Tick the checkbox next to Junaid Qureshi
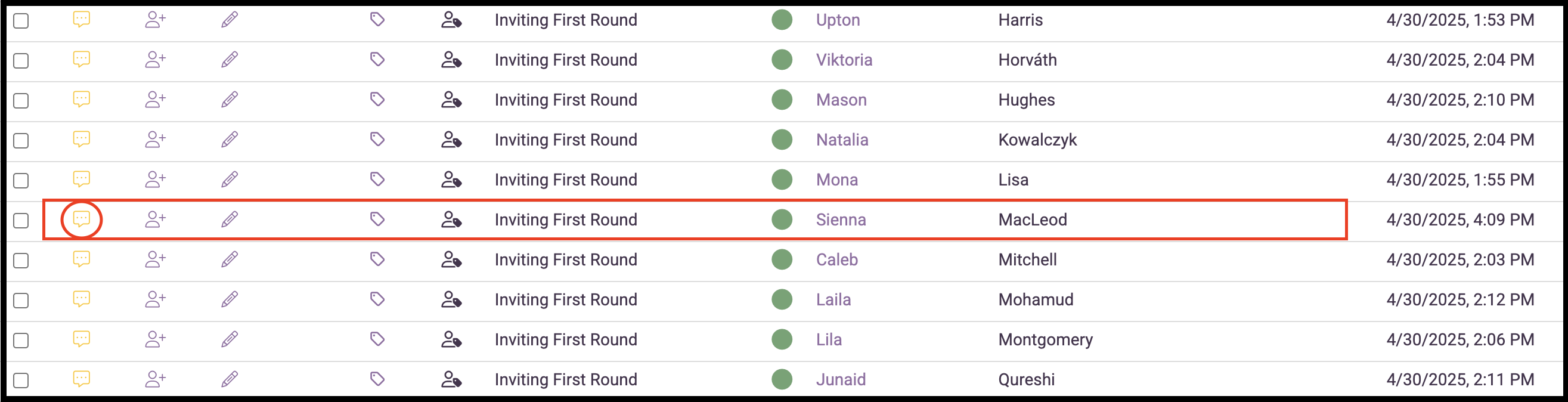Image resolution: width=1568 pixels, height=402 pixels. click(21, 380)
